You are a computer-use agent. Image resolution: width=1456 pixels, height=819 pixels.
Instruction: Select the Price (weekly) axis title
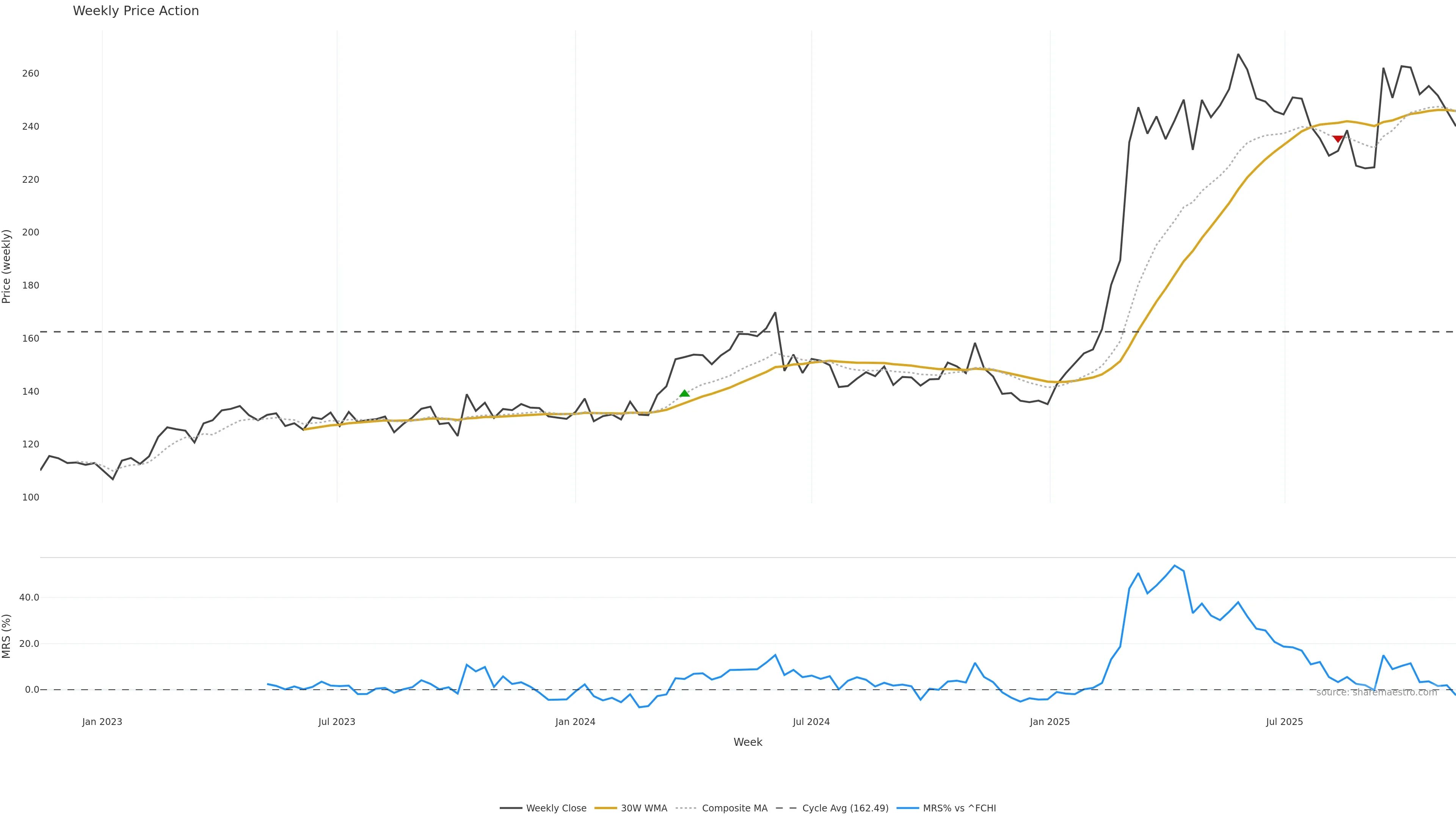pos(6,266)
